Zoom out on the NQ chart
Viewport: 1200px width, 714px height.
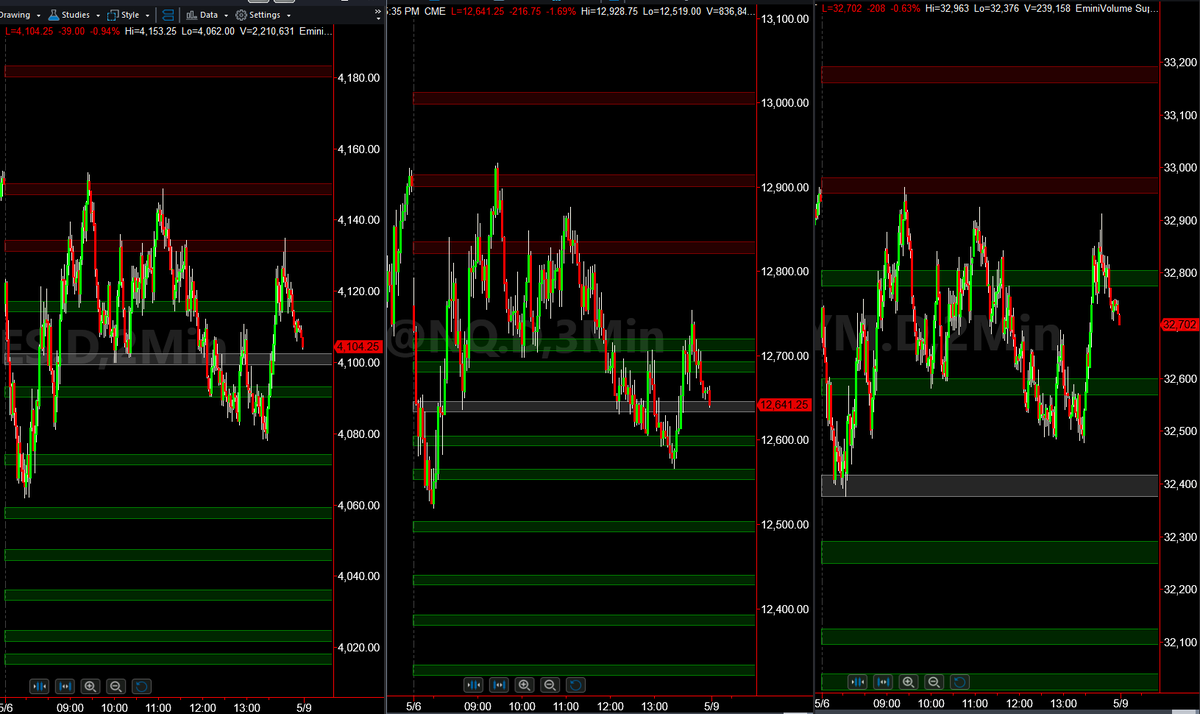click(x=549, y=685)
